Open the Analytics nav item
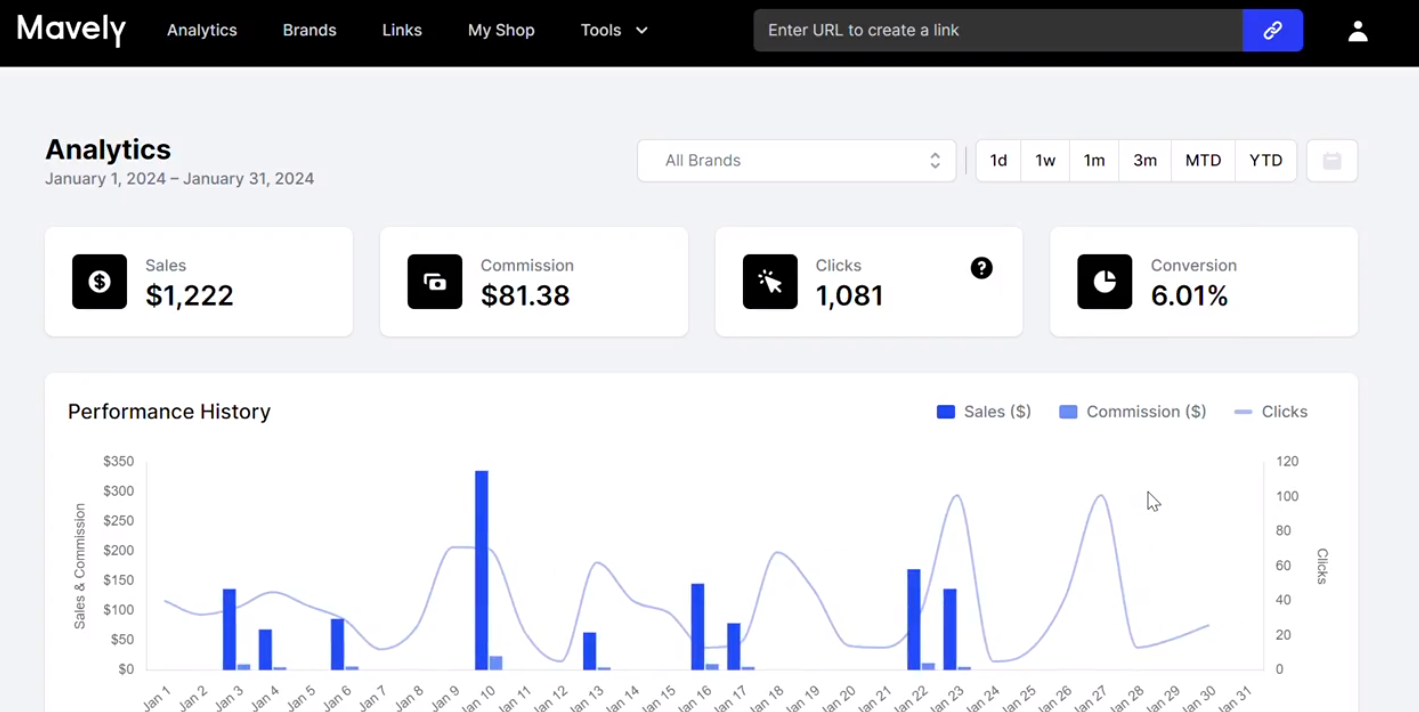The height and width of the screenshot is (712, 1419). point(202,30)
